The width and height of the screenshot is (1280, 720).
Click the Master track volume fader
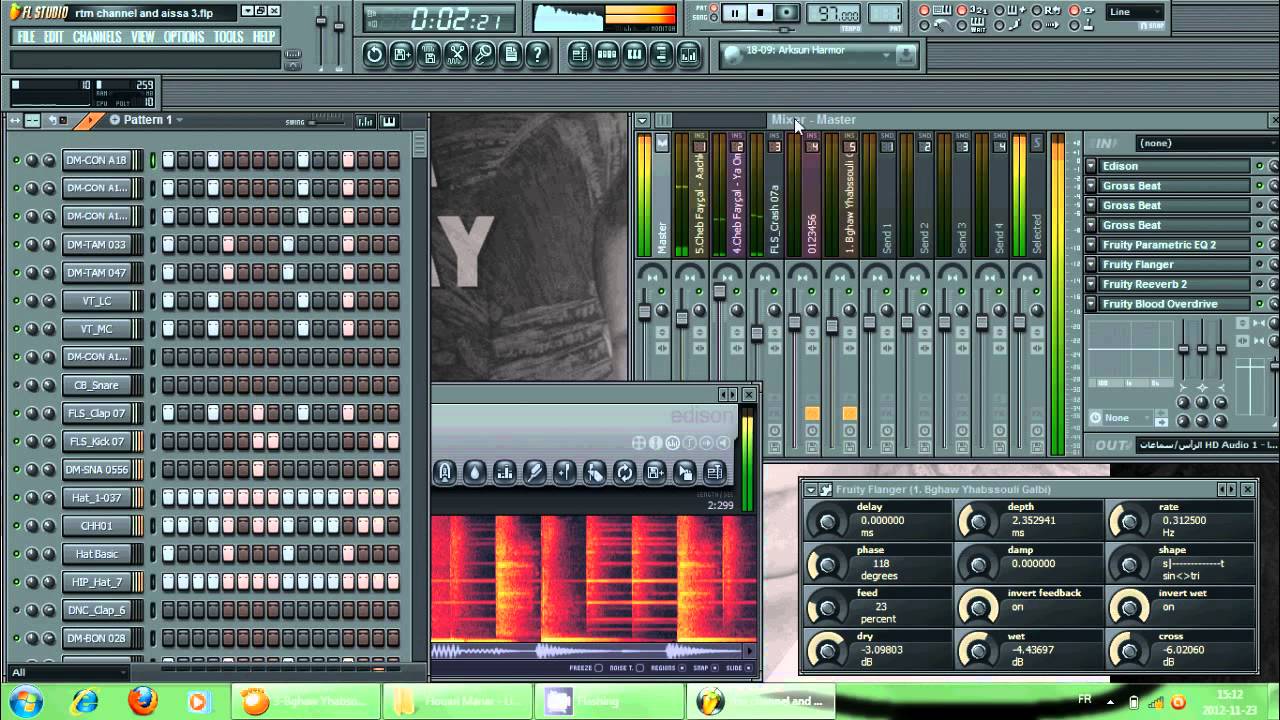tap(645, 313)
